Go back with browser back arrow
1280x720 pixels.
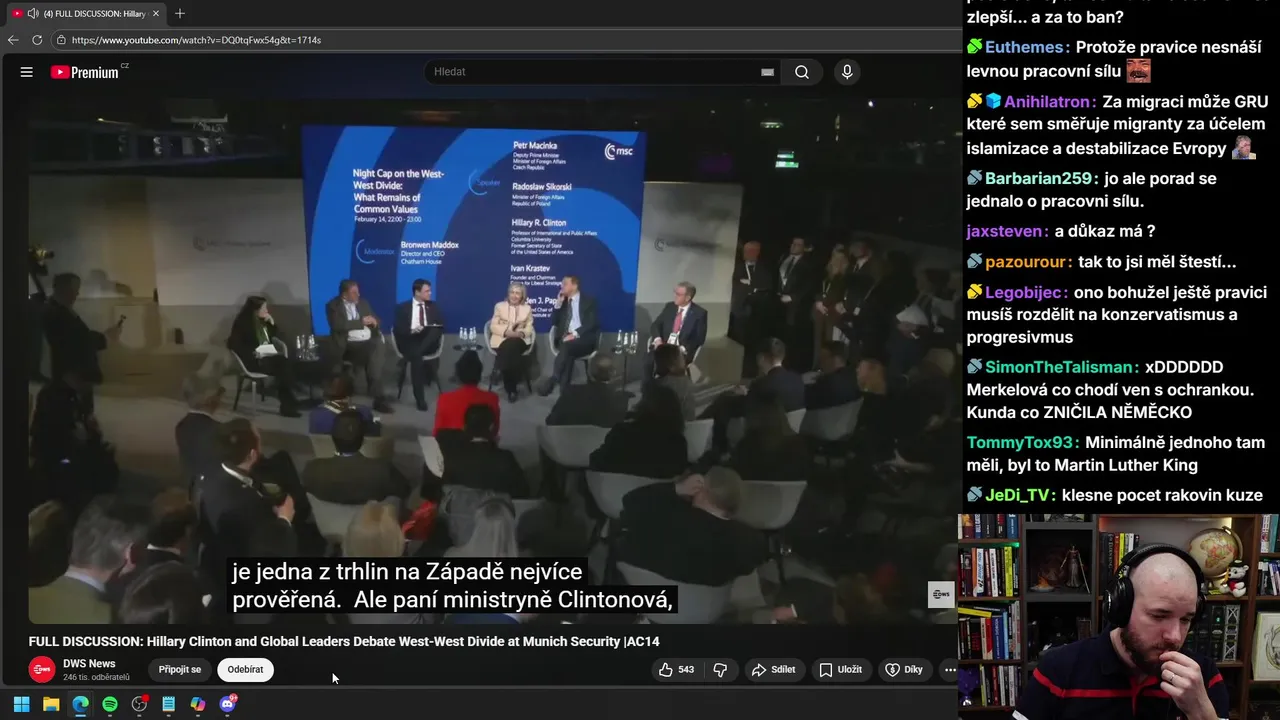[13, 40]
